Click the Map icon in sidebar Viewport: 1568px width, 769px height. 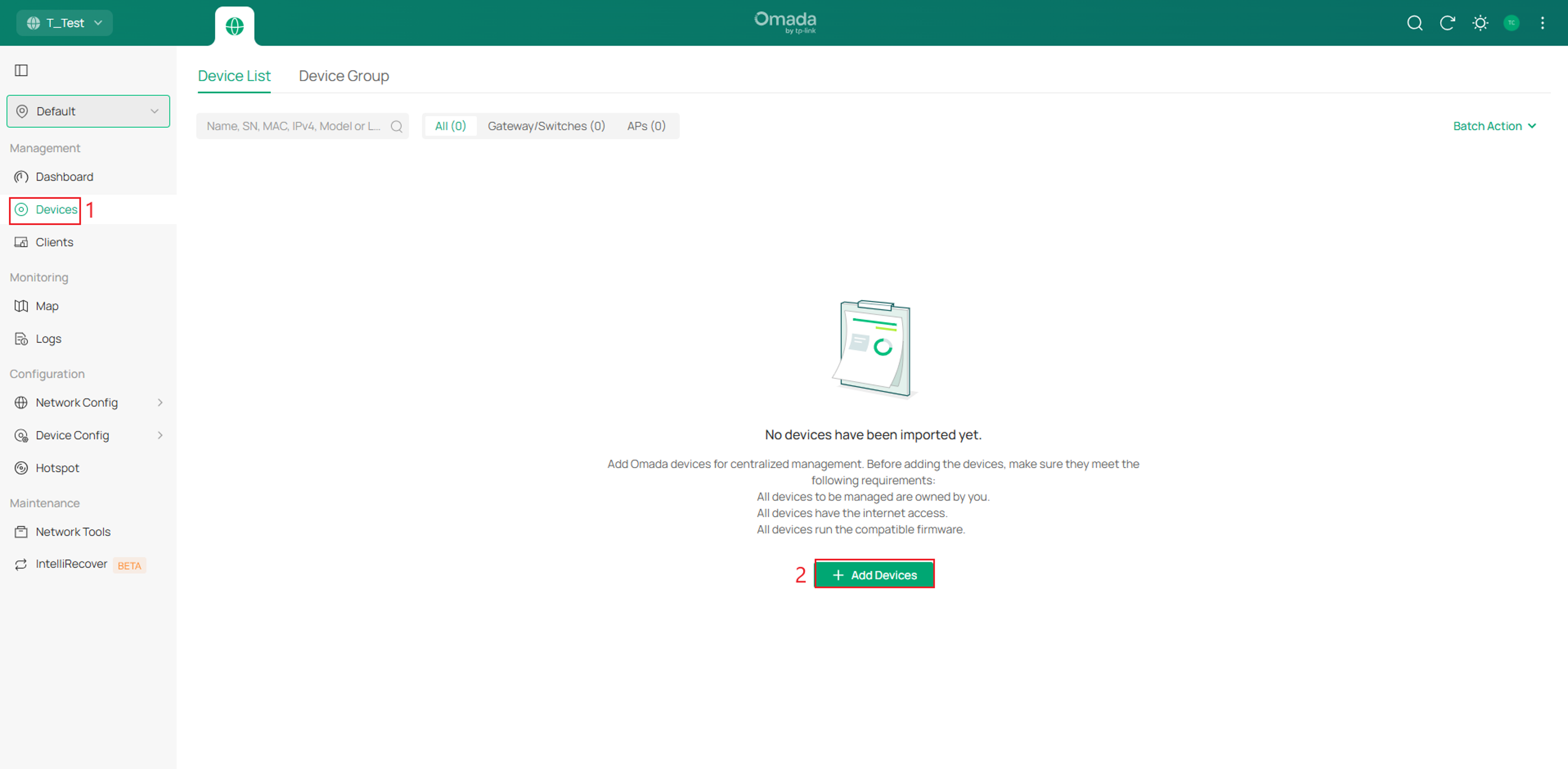pos(21,306)
